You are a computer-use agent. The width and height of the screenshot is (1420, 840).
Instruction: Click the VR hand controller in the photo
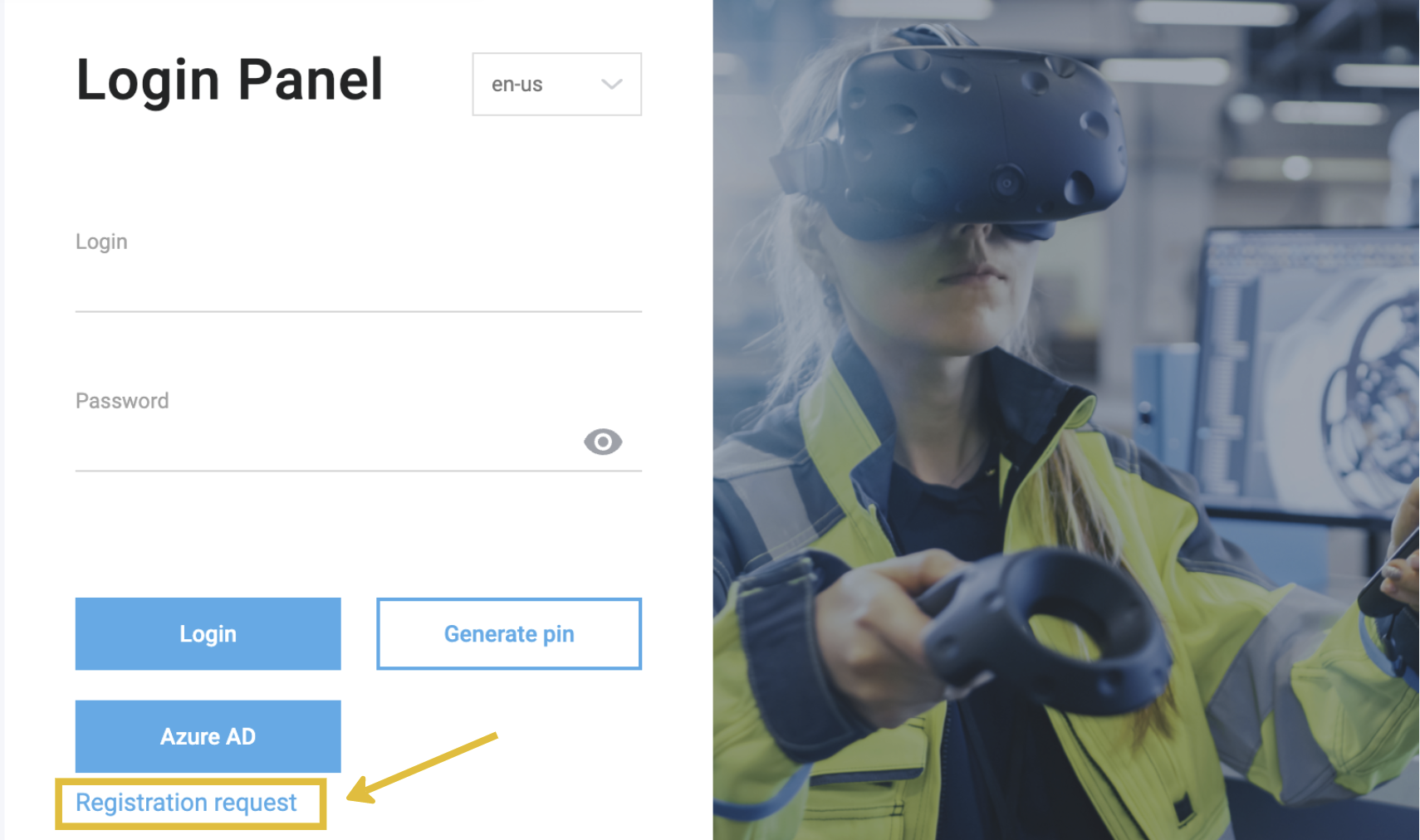(1046, 631)
